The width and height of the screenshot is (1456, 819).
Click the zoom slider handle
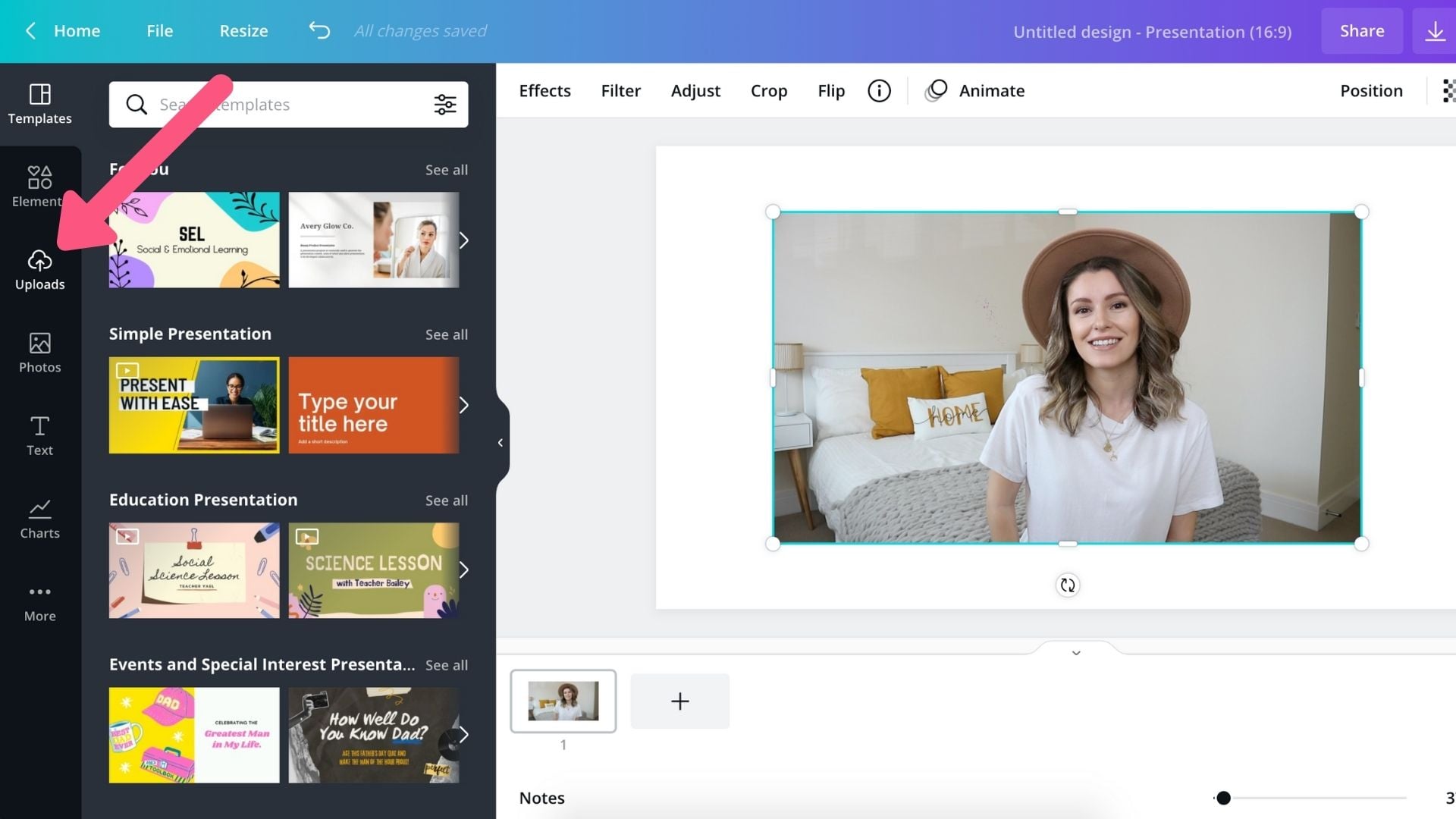click(1223, 798)
